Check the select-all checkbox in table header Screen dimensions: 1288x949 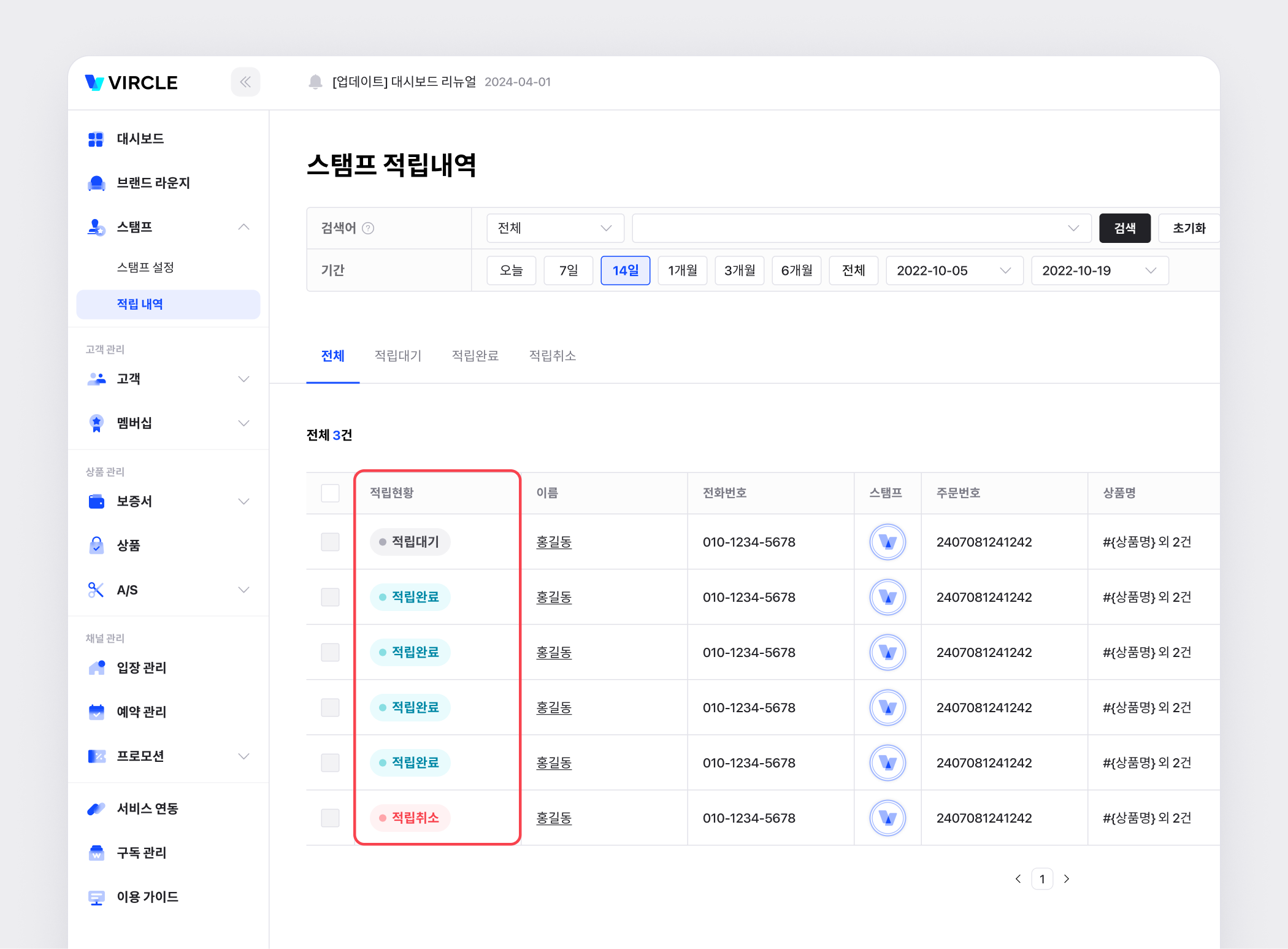coord(330,493)
